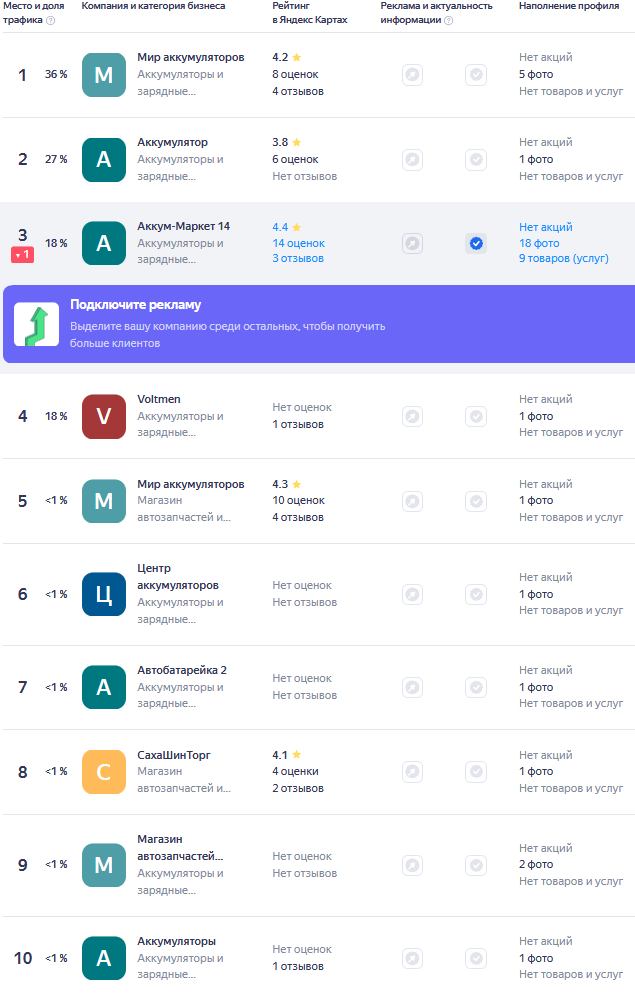The width and height of the screenshot is (635, 1000).
Task: Click the verified checkmark in Автобатарейка 2 row
Action: (476, 687)
